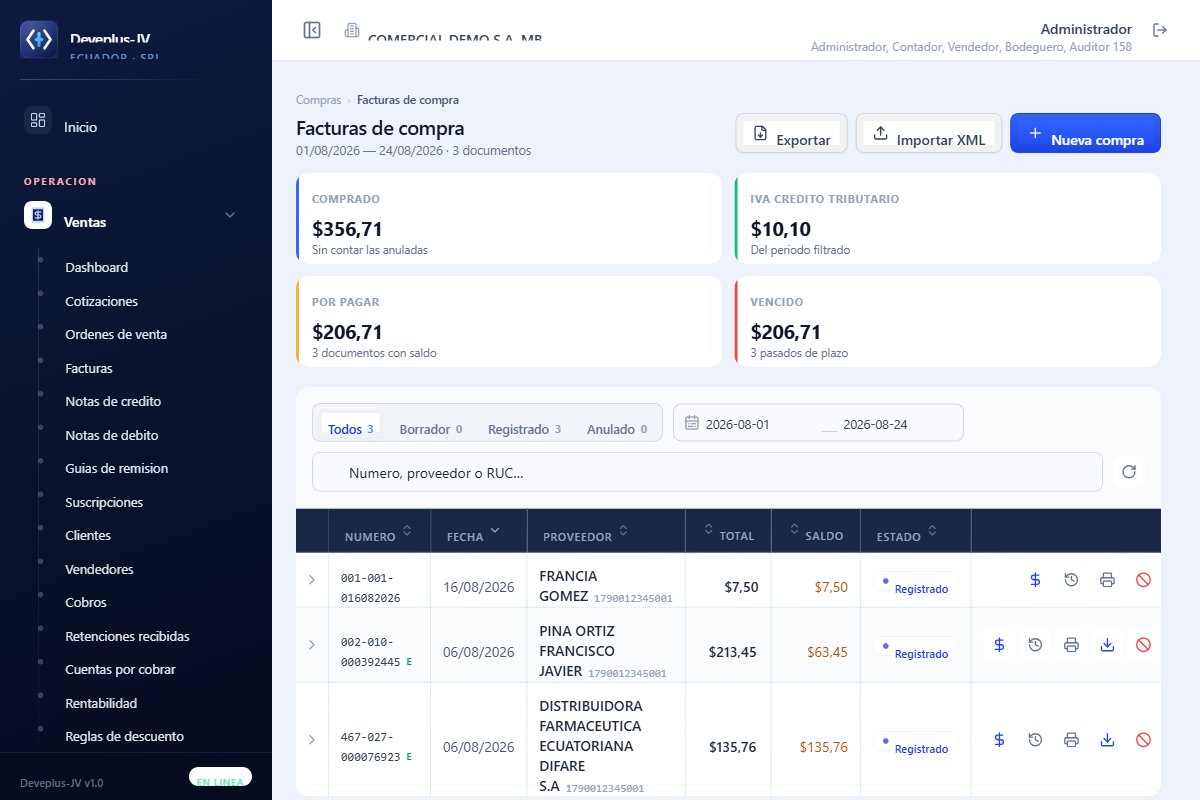Open the Importar XML dialog
This screenshot has width=1200, height=800.
(929, 133)
